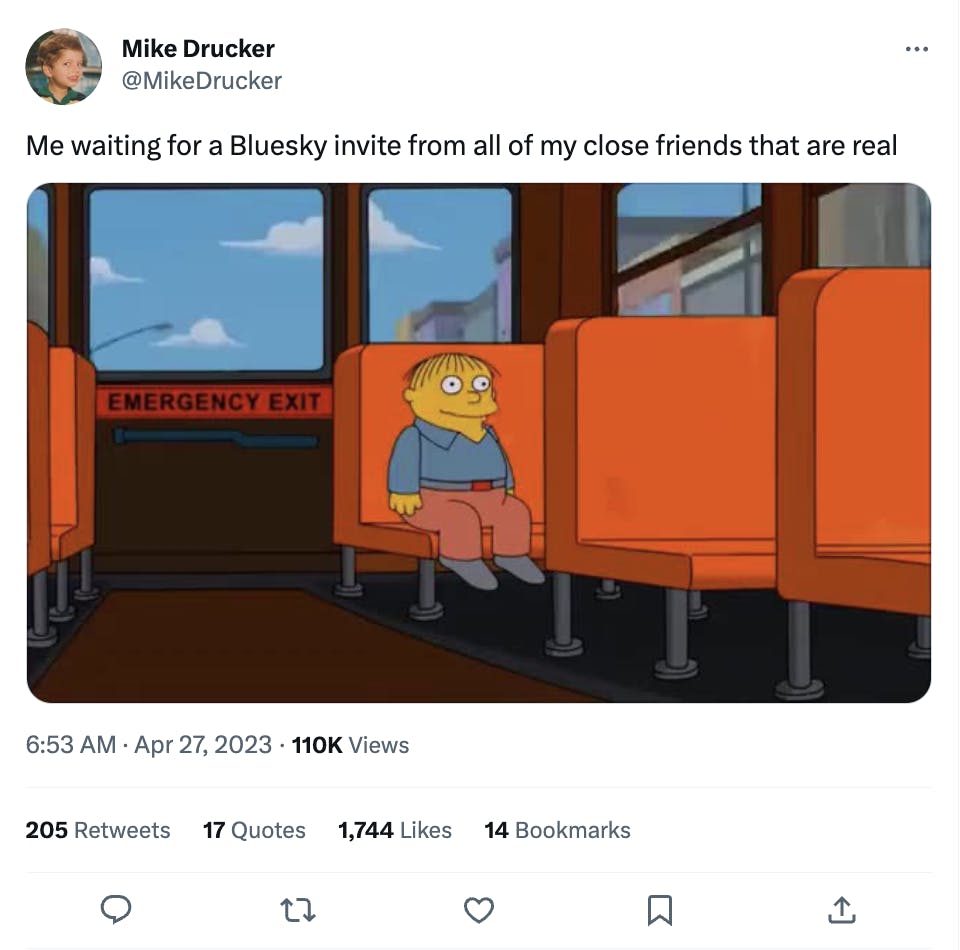
Task: View the list of 205 Retweets
Action: tap(98, 830)
